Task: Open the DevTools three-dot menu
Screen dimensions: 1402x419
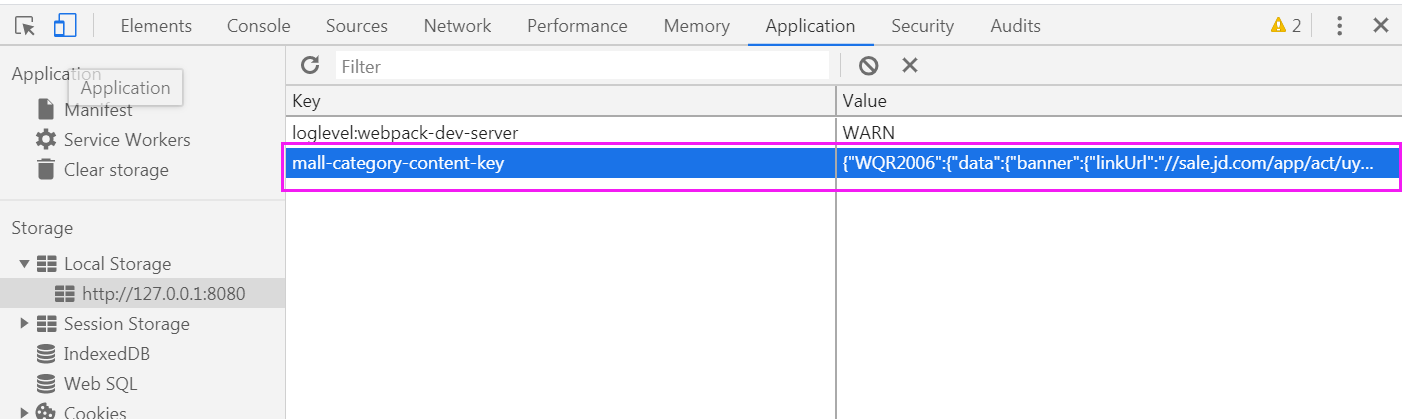Action: coord(1340,26)
